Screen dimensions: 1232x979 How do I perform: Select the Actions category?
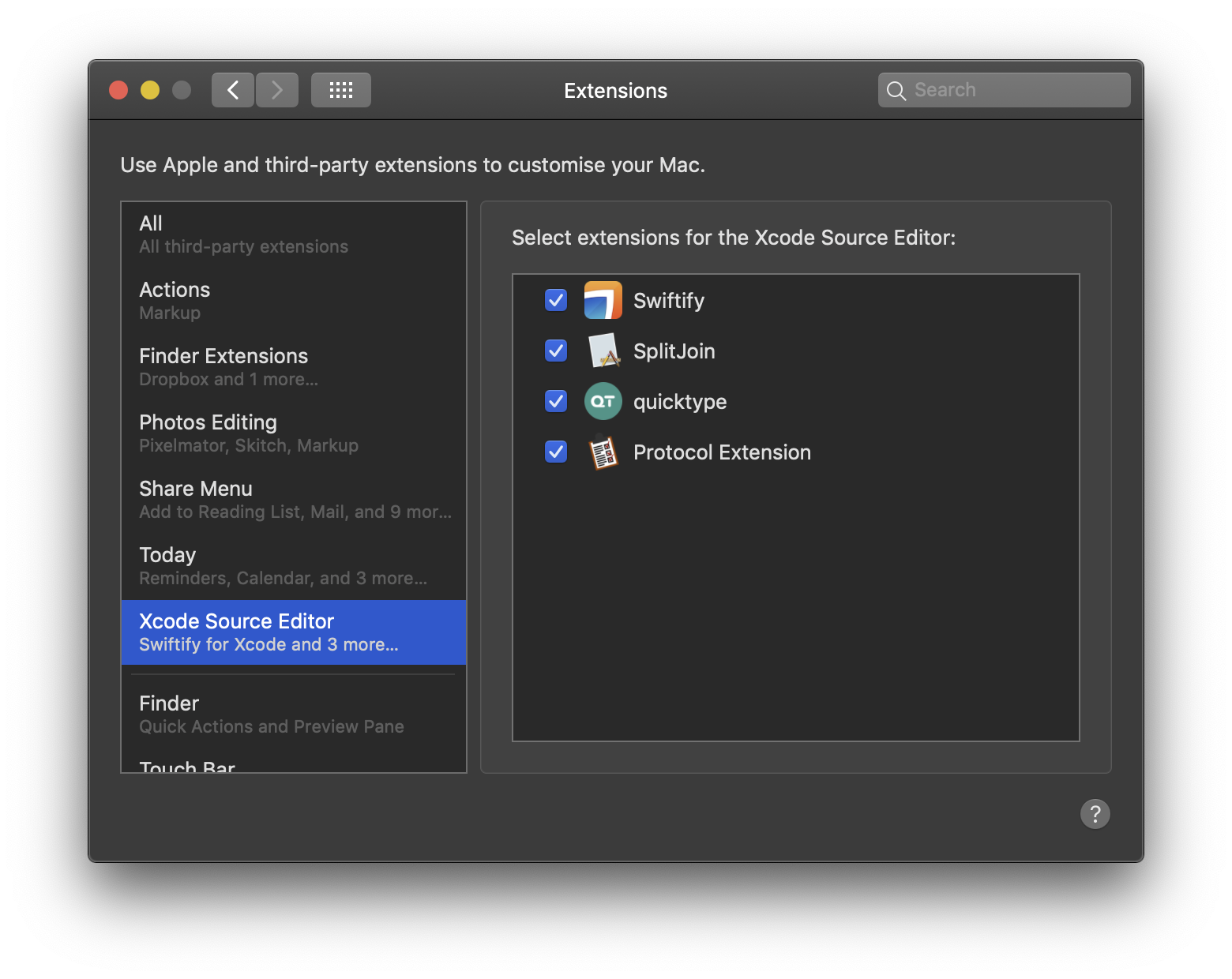(294, 301)
